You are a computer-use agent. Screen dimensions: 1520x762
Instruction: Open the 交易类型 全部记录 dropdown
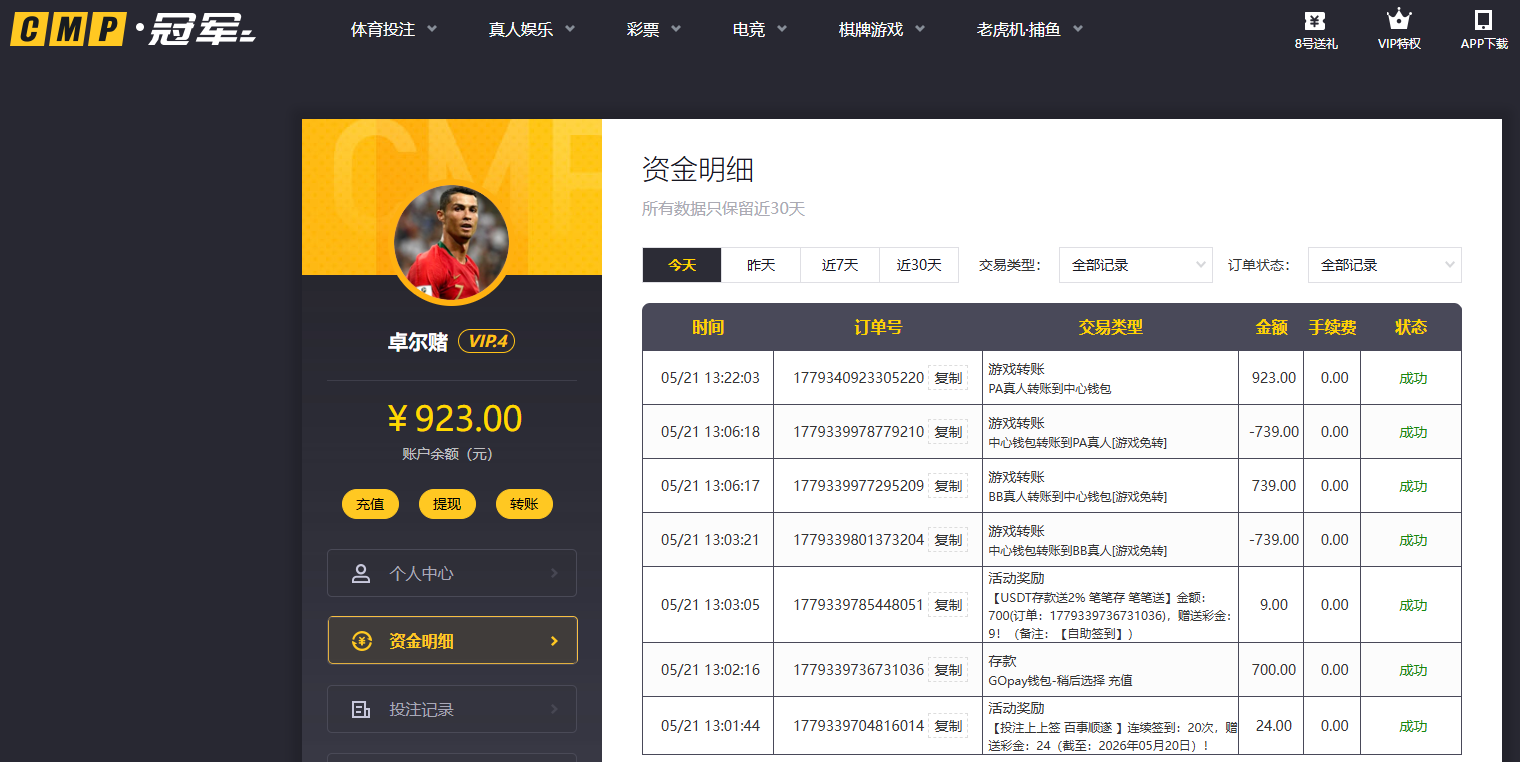point(1136,265)
